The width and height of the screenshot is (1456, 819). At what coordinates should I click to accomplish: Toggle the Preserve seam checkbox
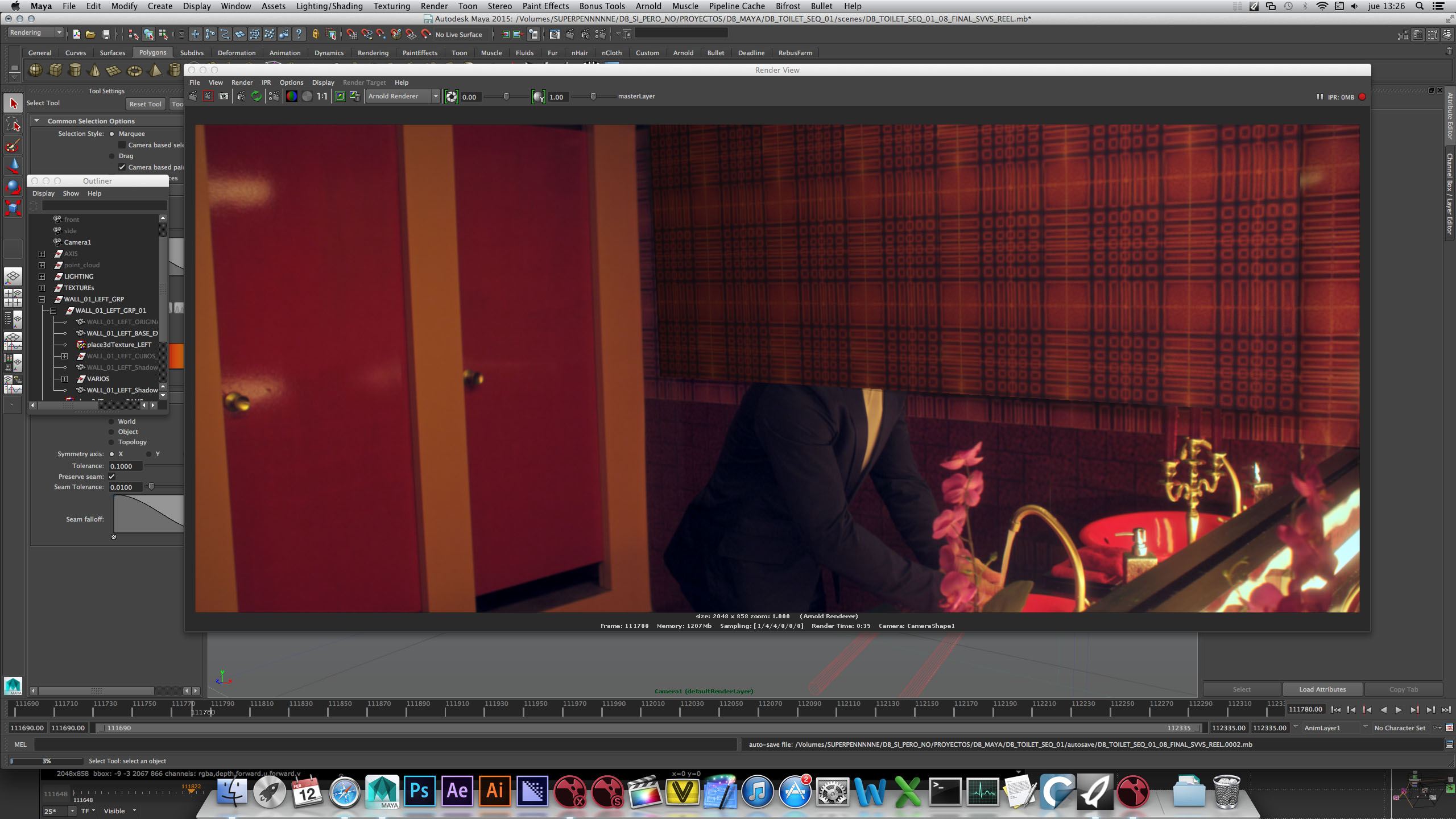coord(112,477)
